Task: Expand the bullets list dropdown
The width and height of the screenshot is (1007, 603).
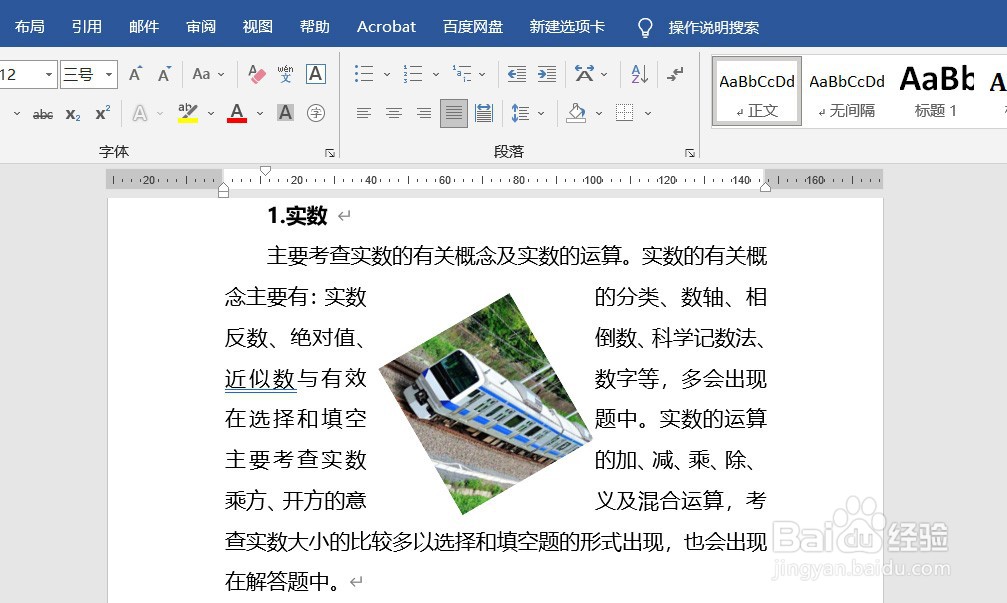Action: click(x=385, y=73)
